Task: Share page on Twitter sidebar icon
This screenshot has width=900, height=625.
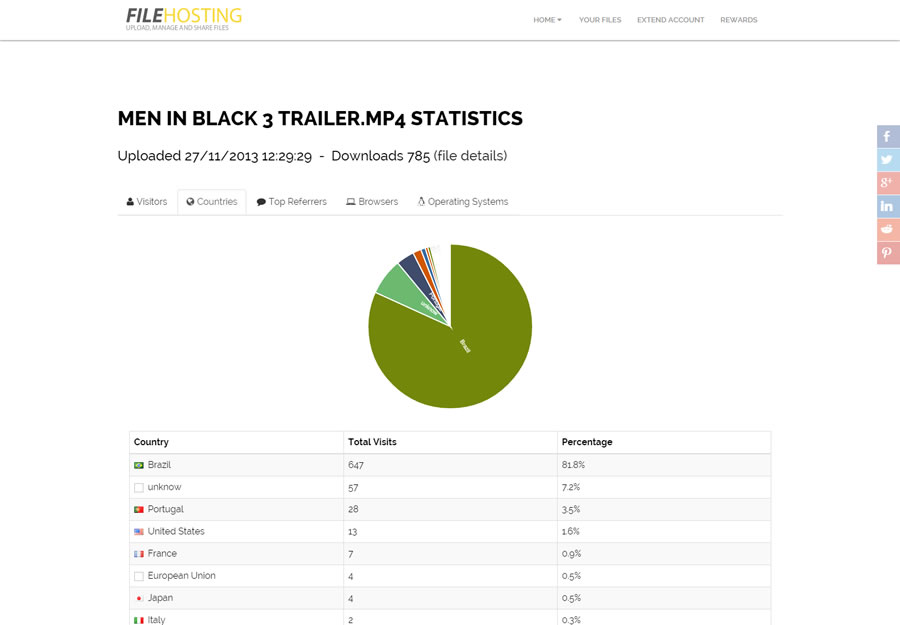Action: (x=888, y=160)
